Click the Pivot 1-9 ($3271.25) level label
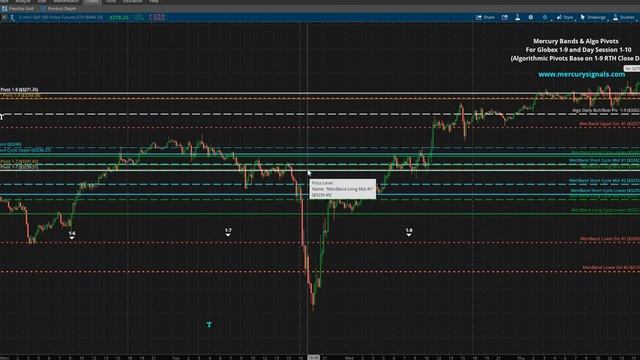The width and height of the screenshot is (640, 360). (x=20, y=89)
